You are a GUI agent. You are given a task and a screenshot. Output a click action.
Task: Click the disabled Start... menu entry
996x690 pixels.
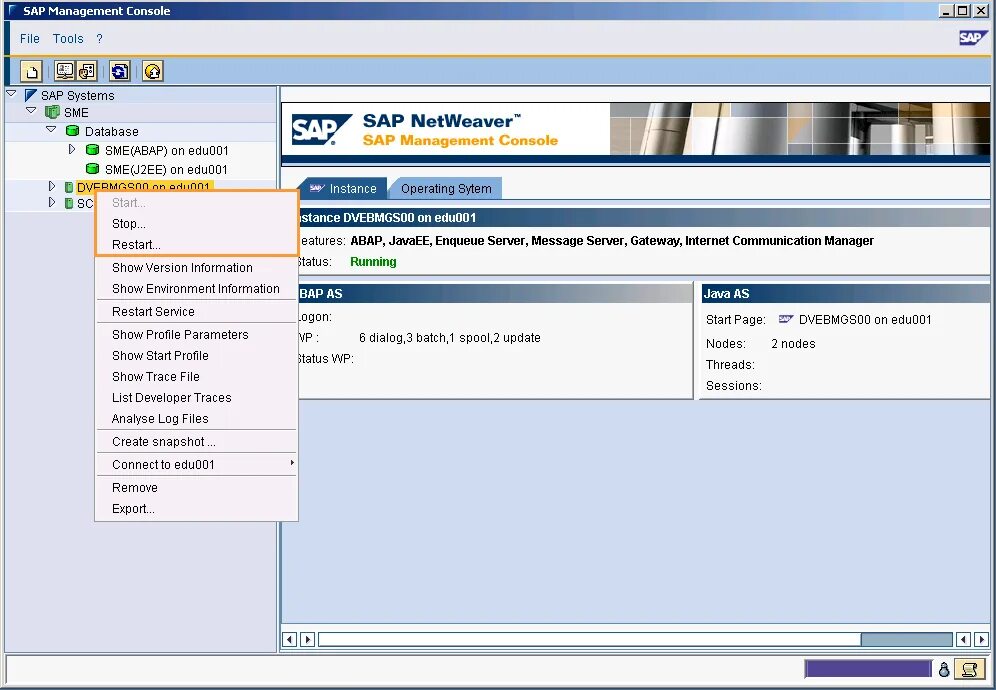pyautogui.click(x=196, y=203)
